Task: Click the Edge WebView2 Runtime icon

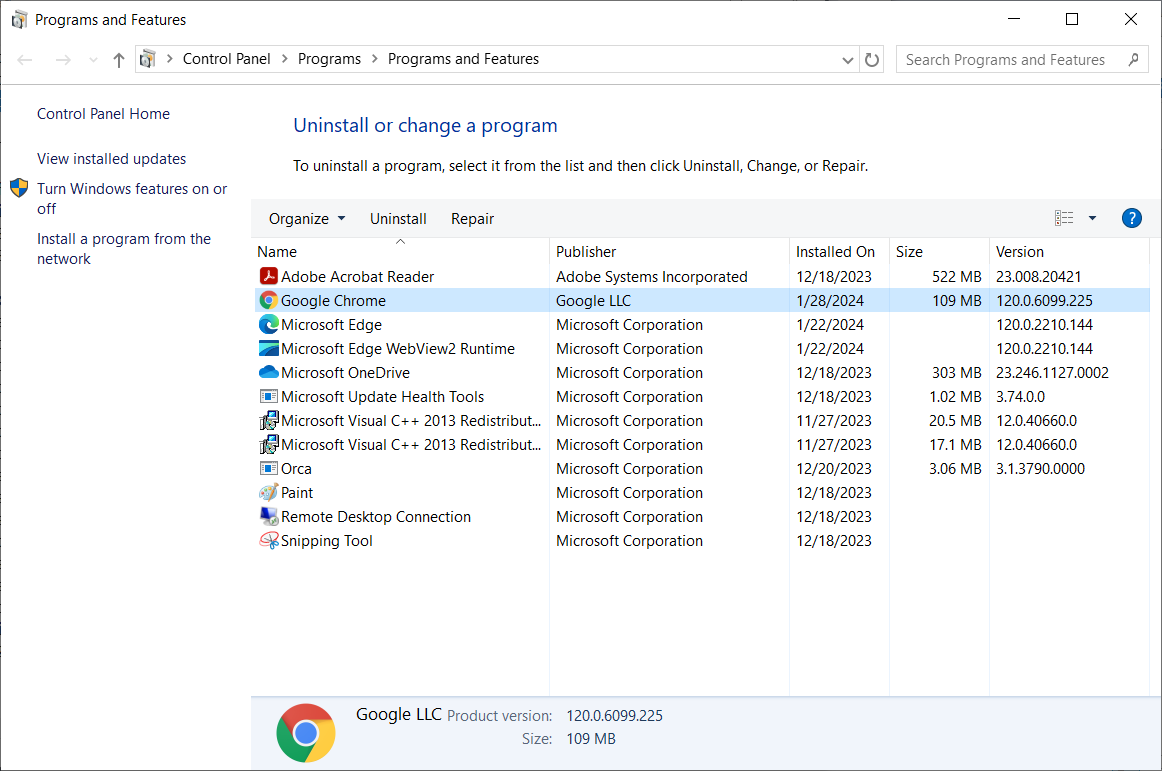Action: pos(268,348)
